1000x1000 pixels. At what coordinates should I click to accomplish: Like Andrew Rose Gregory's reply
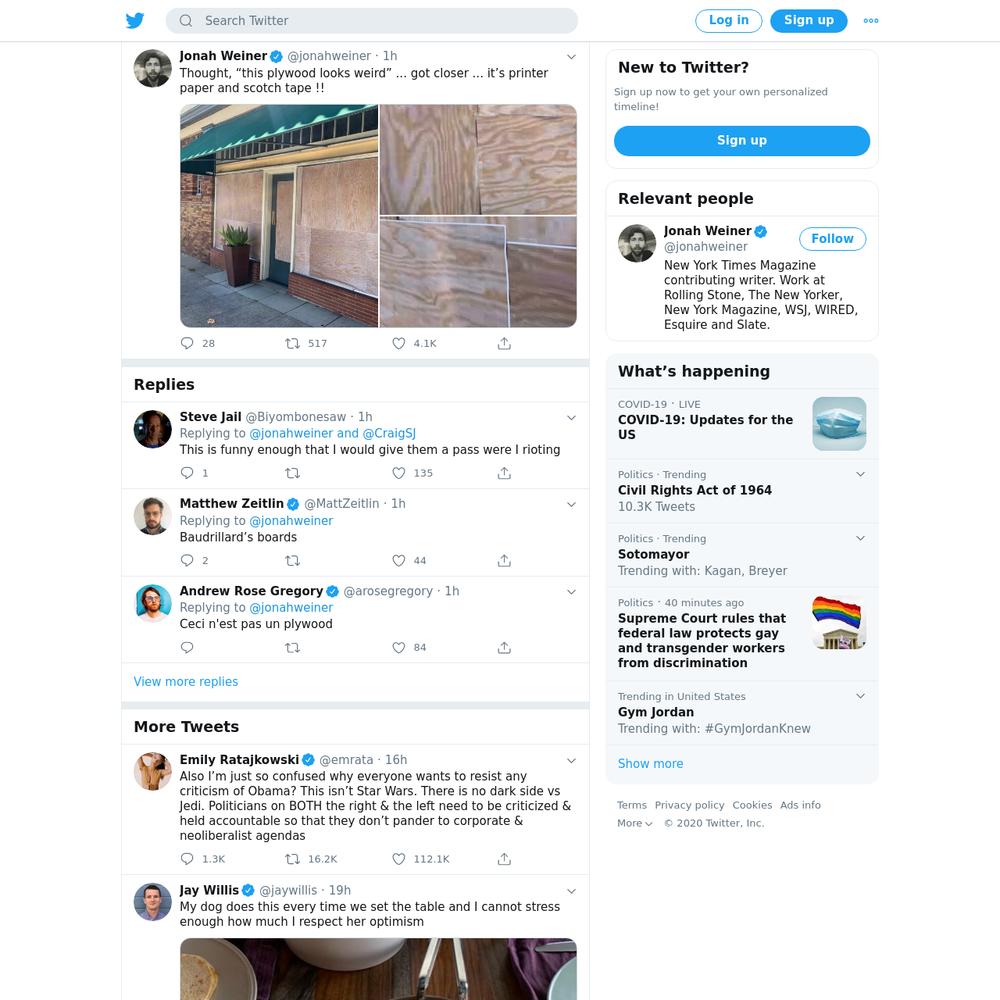coord(399,647)
